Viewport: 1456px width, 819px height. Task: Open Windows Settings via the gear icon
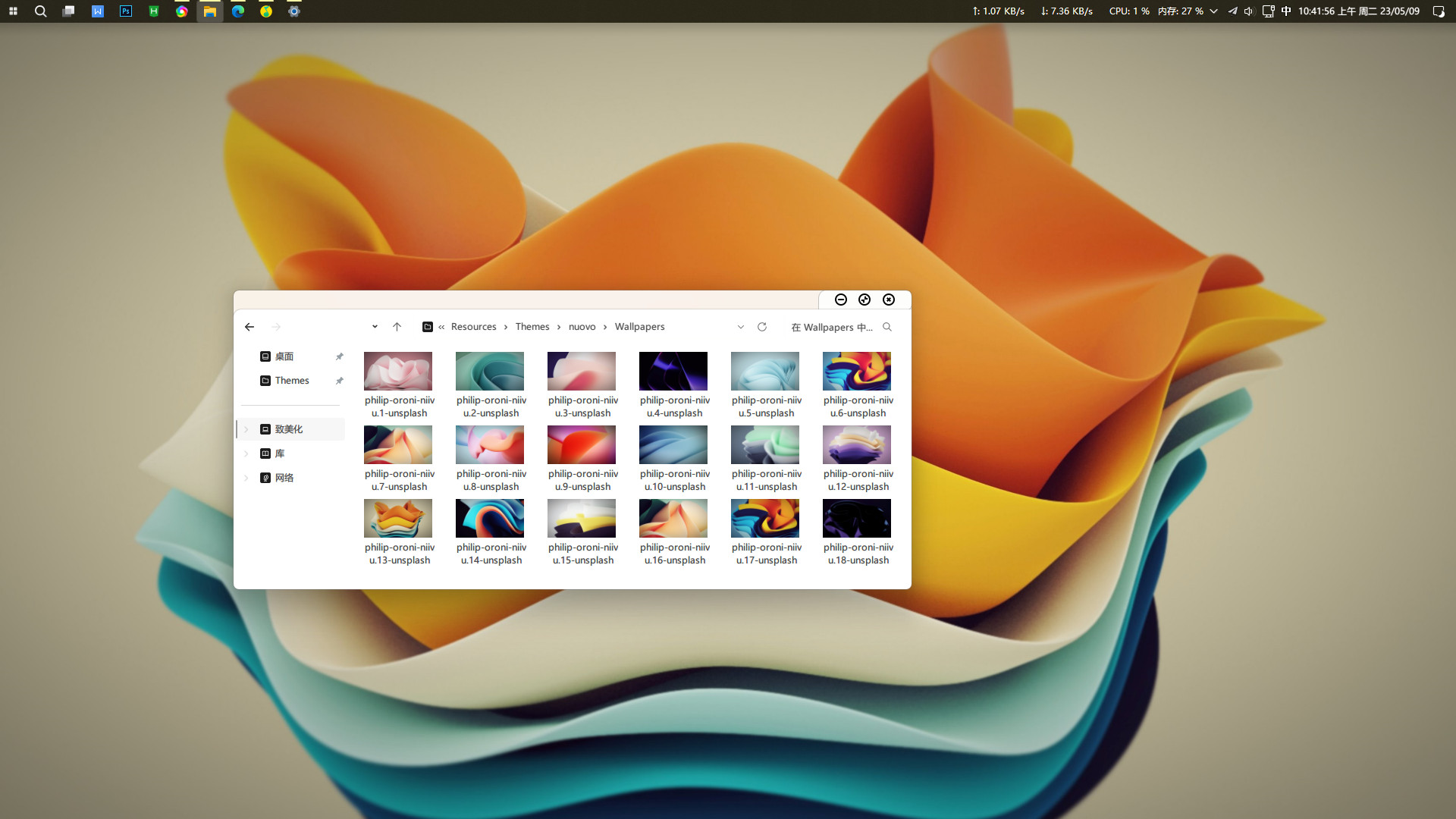tap(294, 11)
